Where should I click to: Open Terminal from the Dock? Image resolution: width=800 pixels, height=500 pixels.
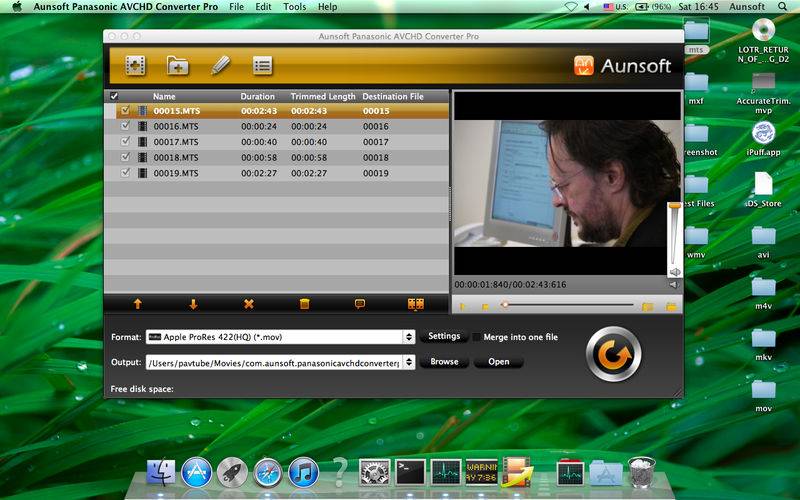tap(410, 472)
